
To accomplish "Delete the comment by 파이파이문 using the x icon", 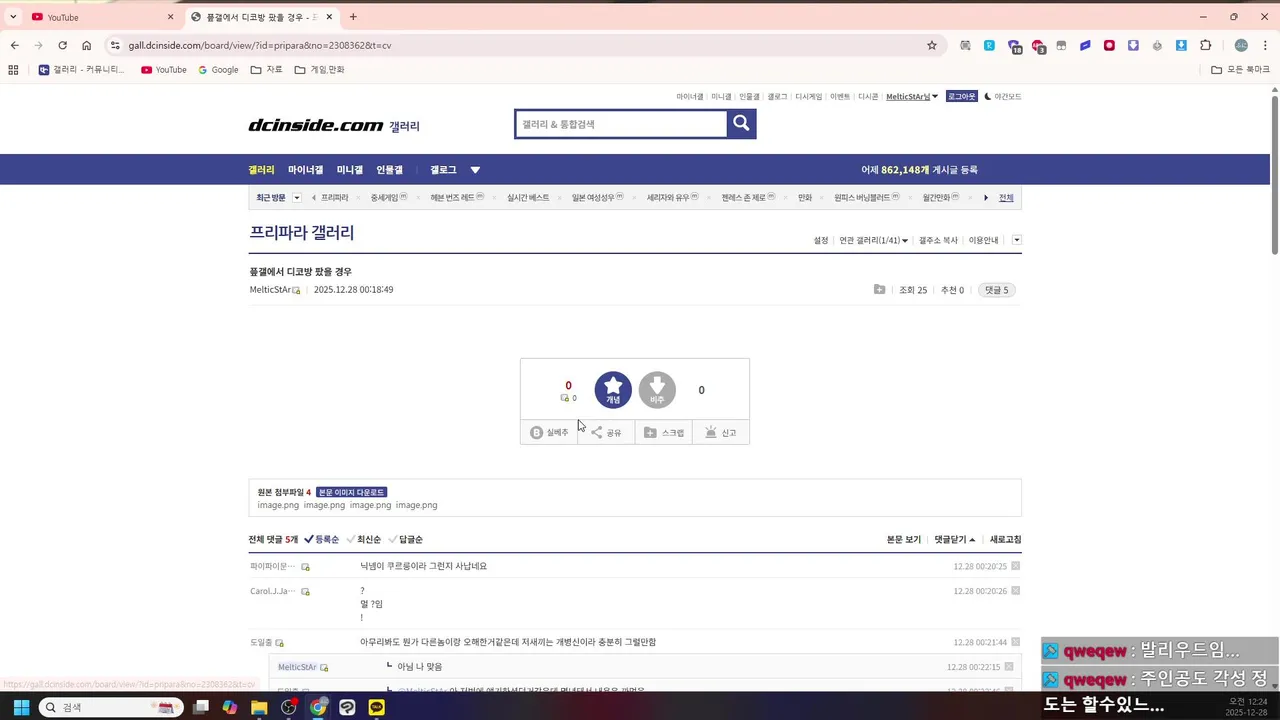I will 1016,566.
